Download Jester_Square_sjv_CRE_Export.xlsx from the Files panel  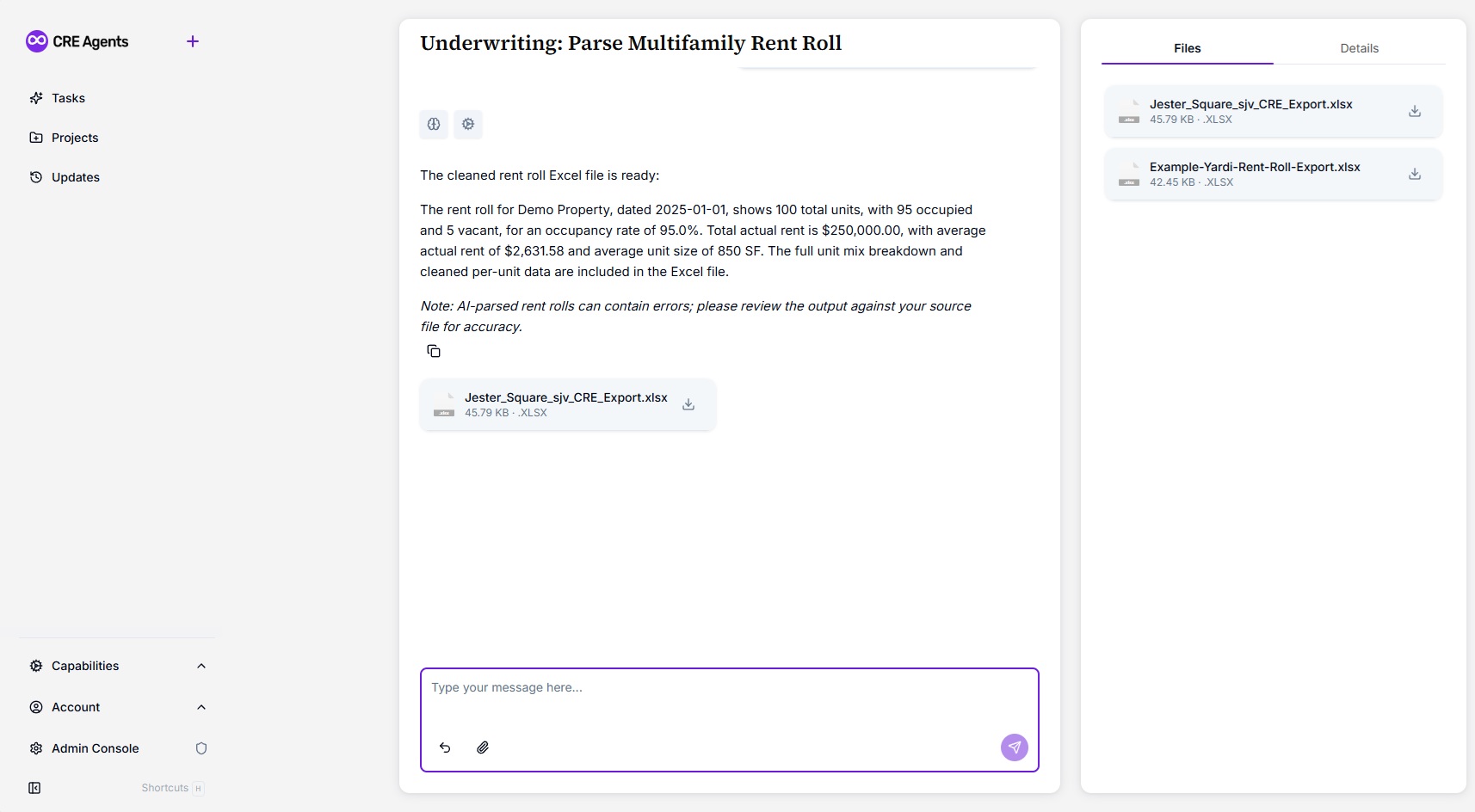pos(1414,111)
